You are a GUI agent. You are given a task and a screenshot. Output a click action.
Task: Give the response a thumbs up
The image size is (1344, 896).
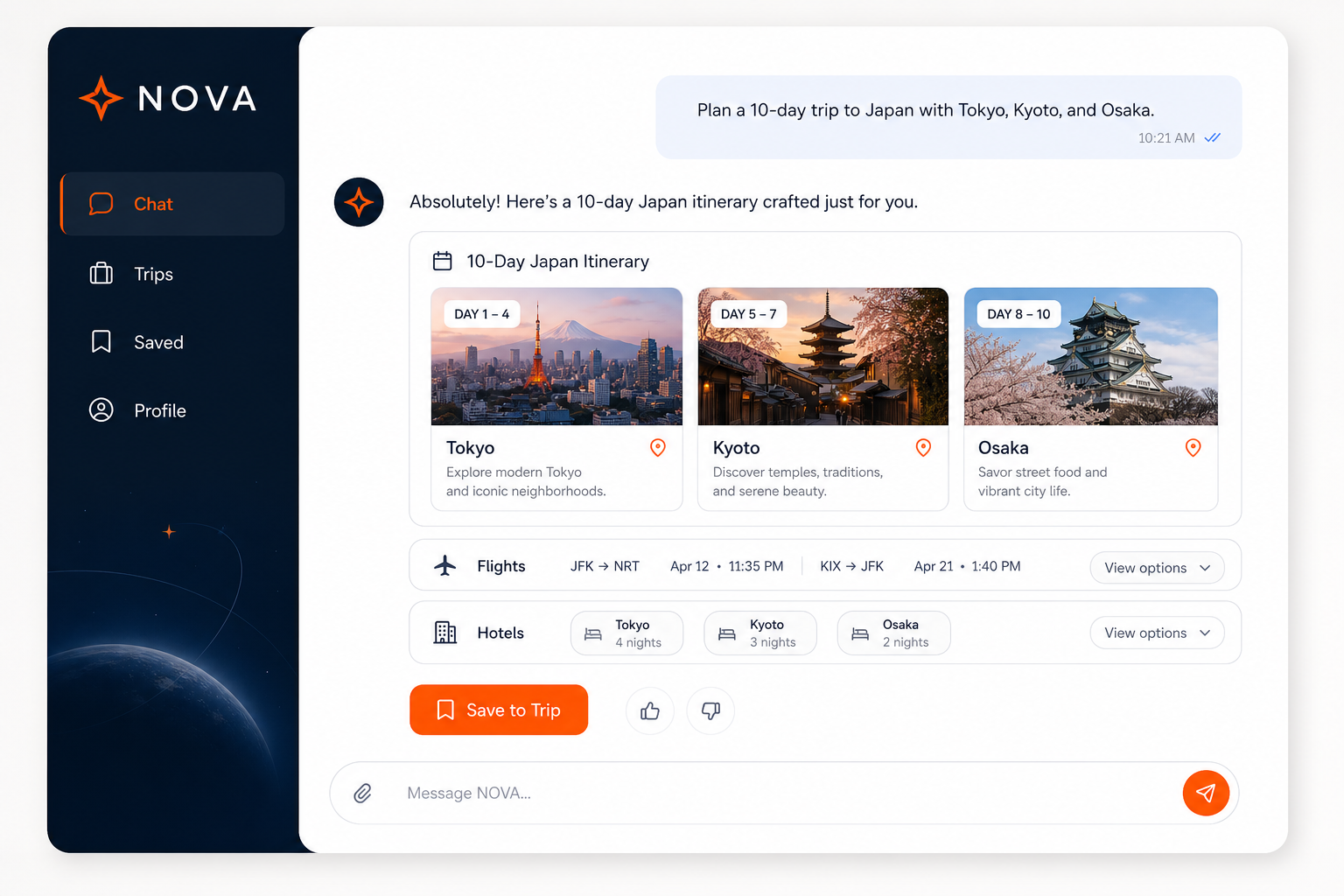[x=650, y=710]
